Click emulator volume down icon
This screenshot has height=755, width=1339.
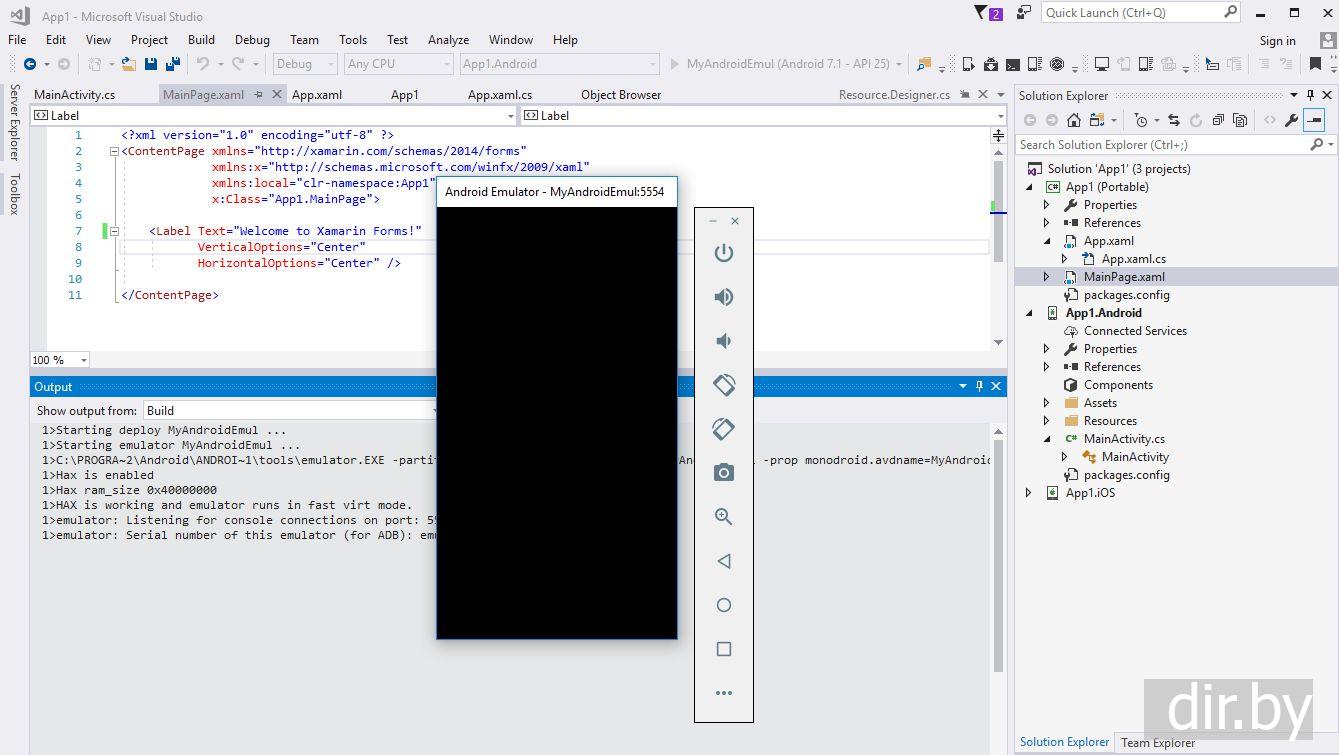click(x=723, y=341)
